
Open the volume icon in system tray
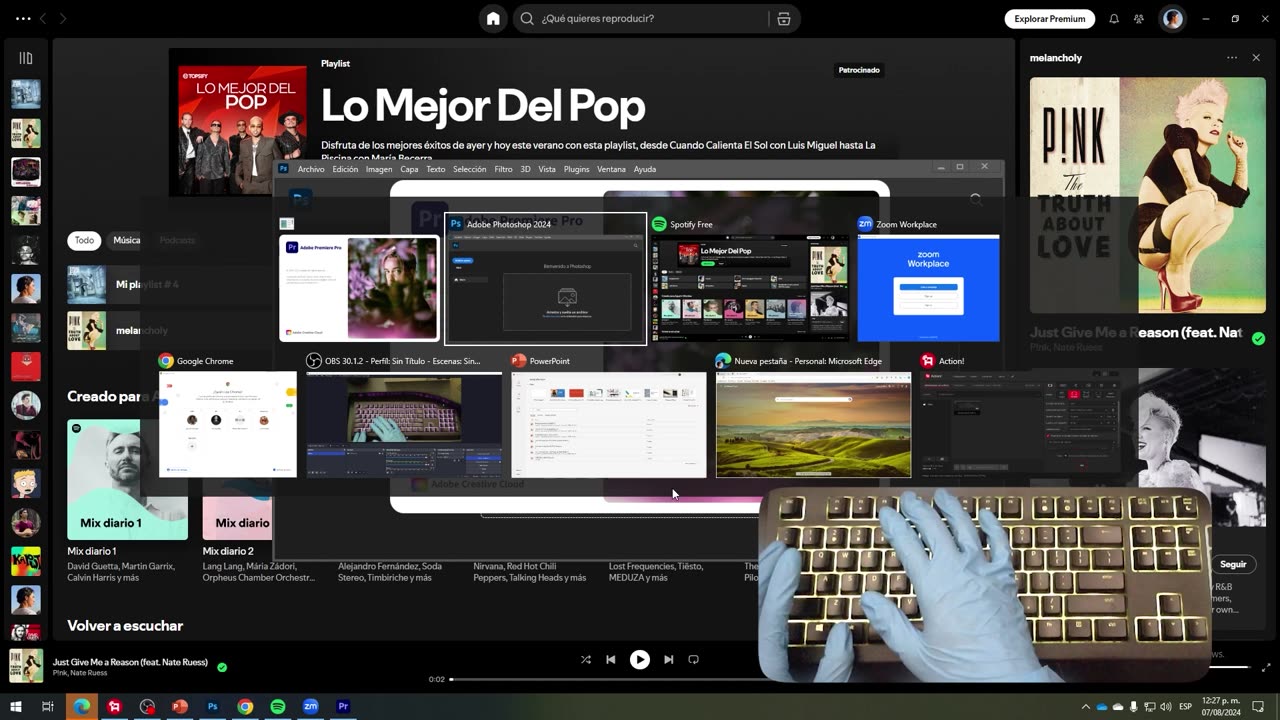(x=1165, y=707)
